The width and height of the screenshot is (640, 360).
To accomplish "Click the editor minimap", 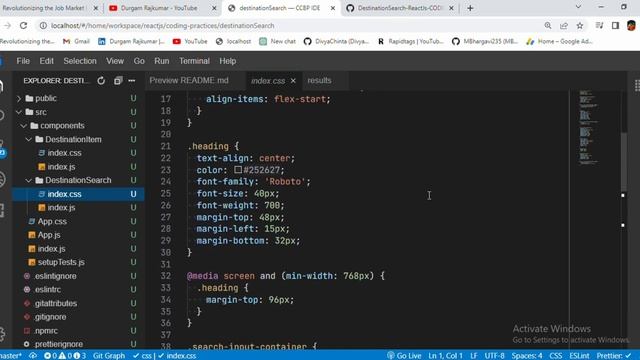I will click(x=588, y=127).
